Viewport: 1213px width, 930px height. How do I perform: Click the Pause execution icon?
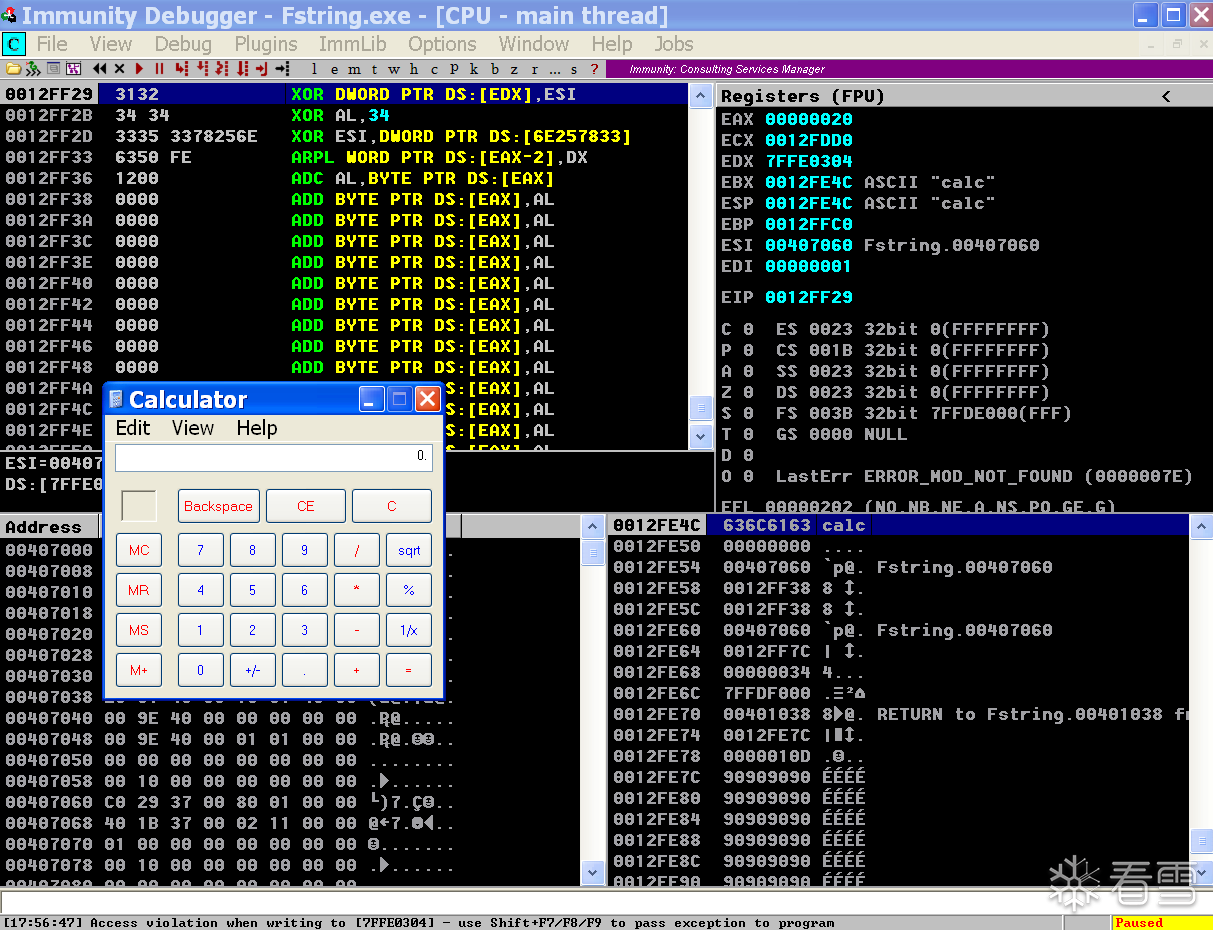159,69
